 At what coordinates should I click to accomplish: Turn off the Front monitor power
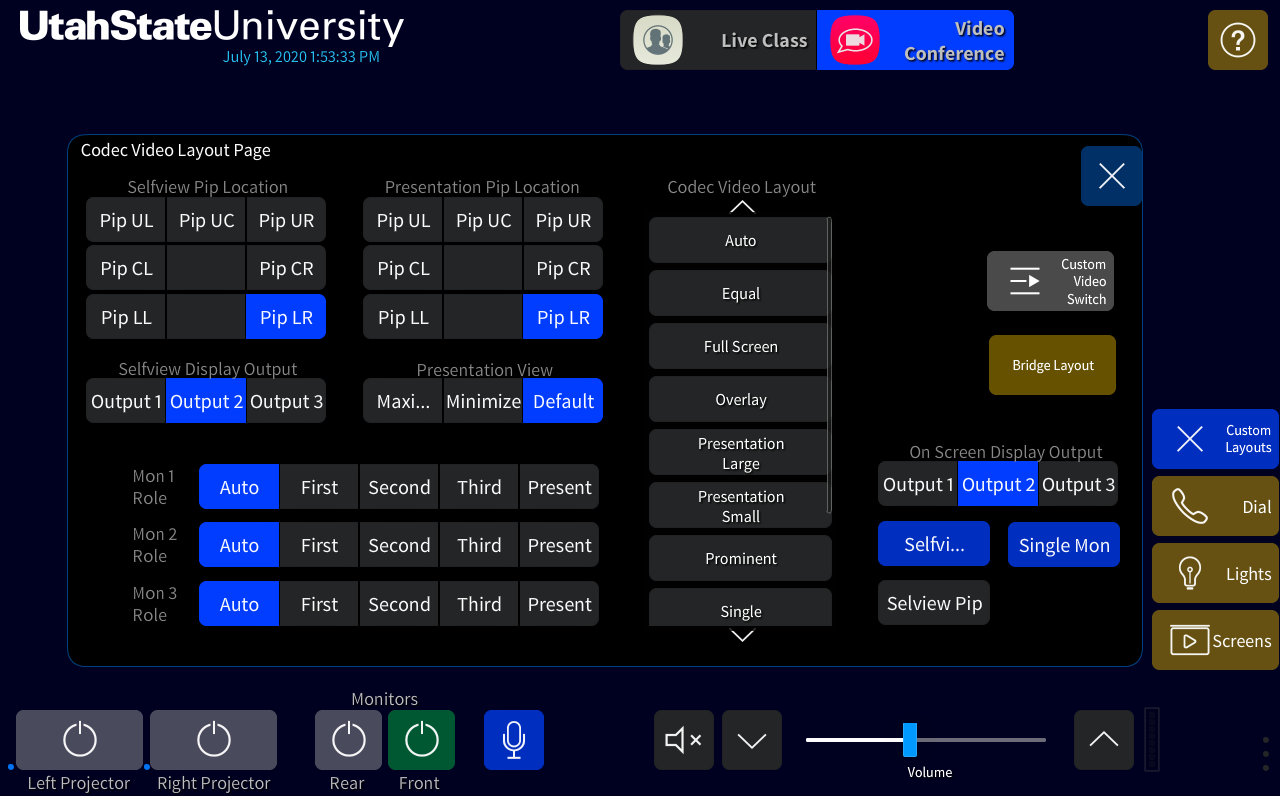coord(421,740)
